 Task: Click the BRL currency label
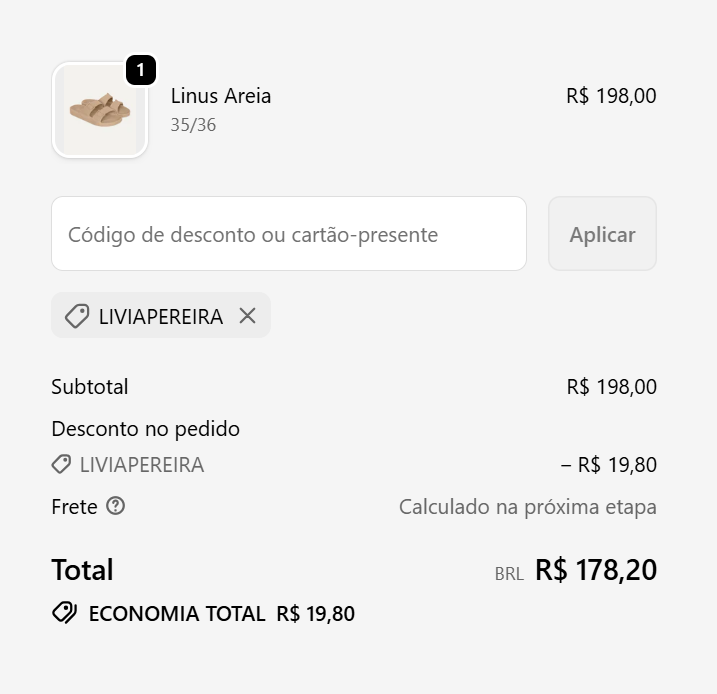[509, 574]
